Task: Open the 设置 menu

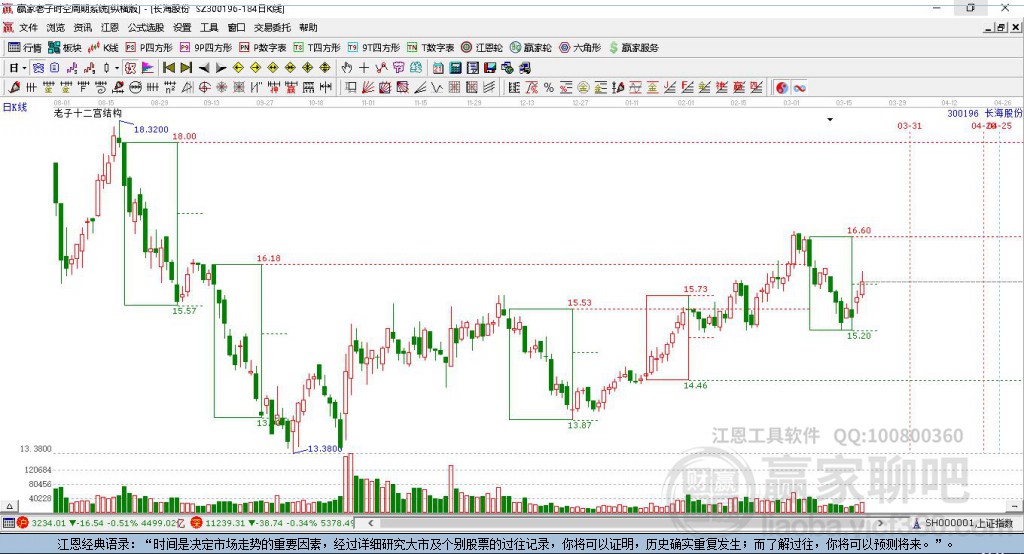Action: 182,27
